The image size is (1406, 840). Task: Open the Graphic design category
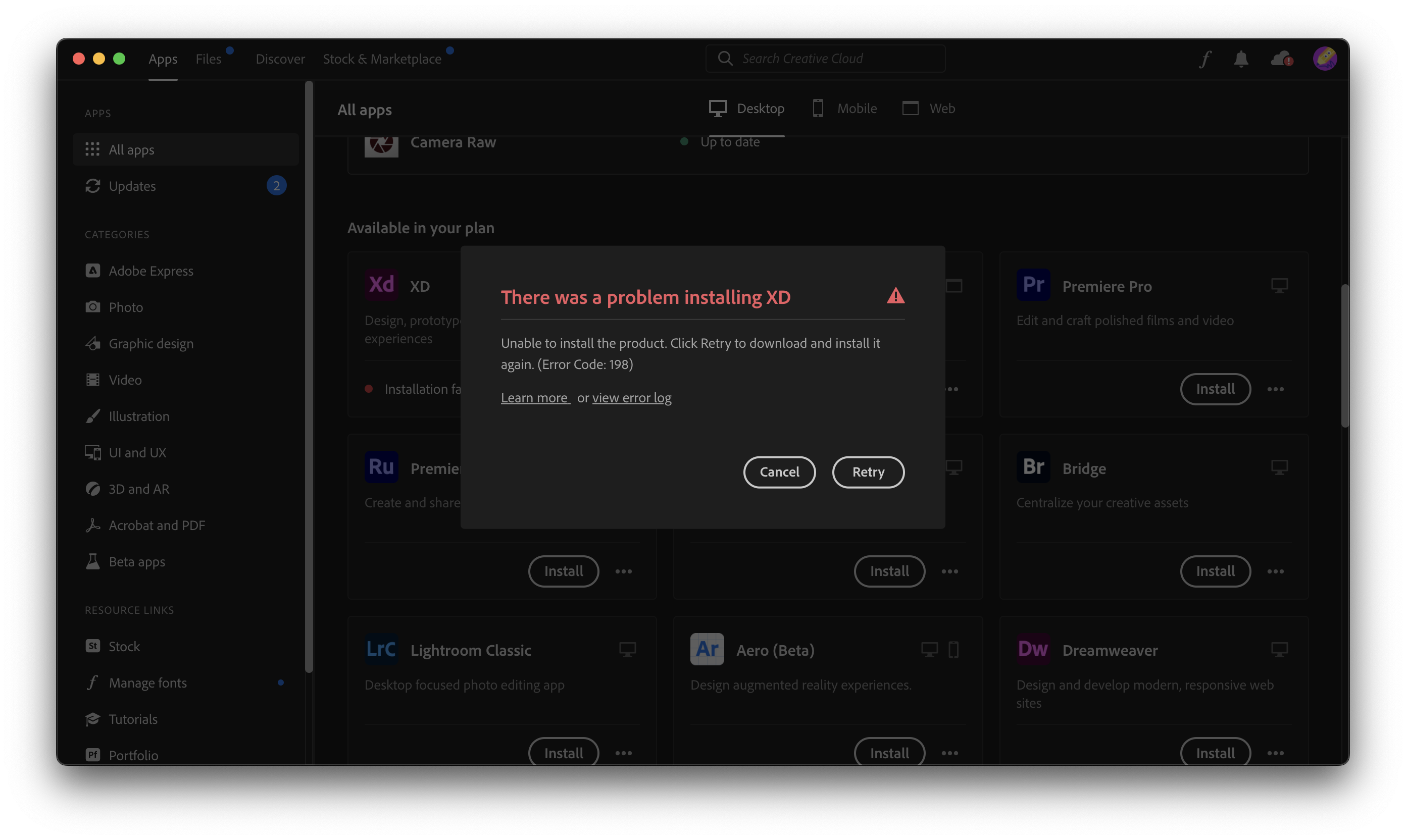(x=186, y=343)
